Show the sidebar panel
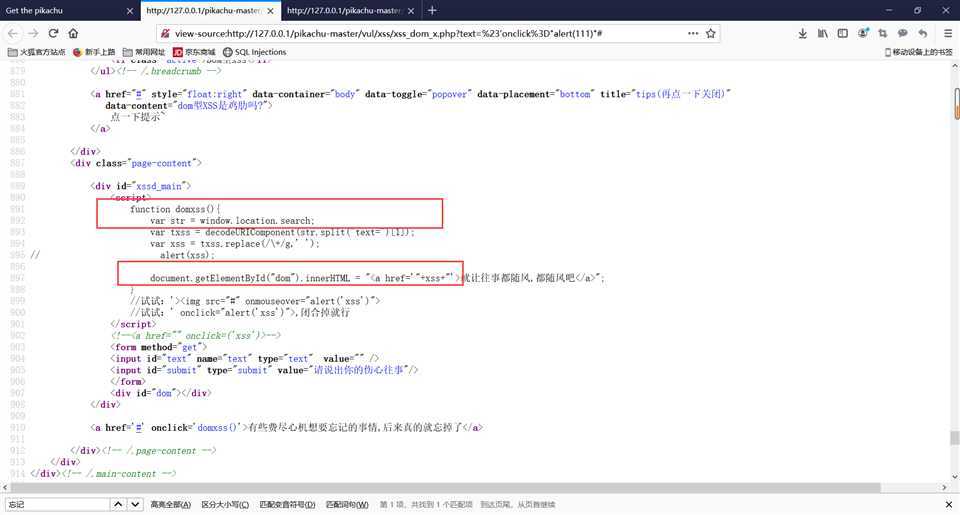This screenshot has width=960, height=515. click(842, 33)
